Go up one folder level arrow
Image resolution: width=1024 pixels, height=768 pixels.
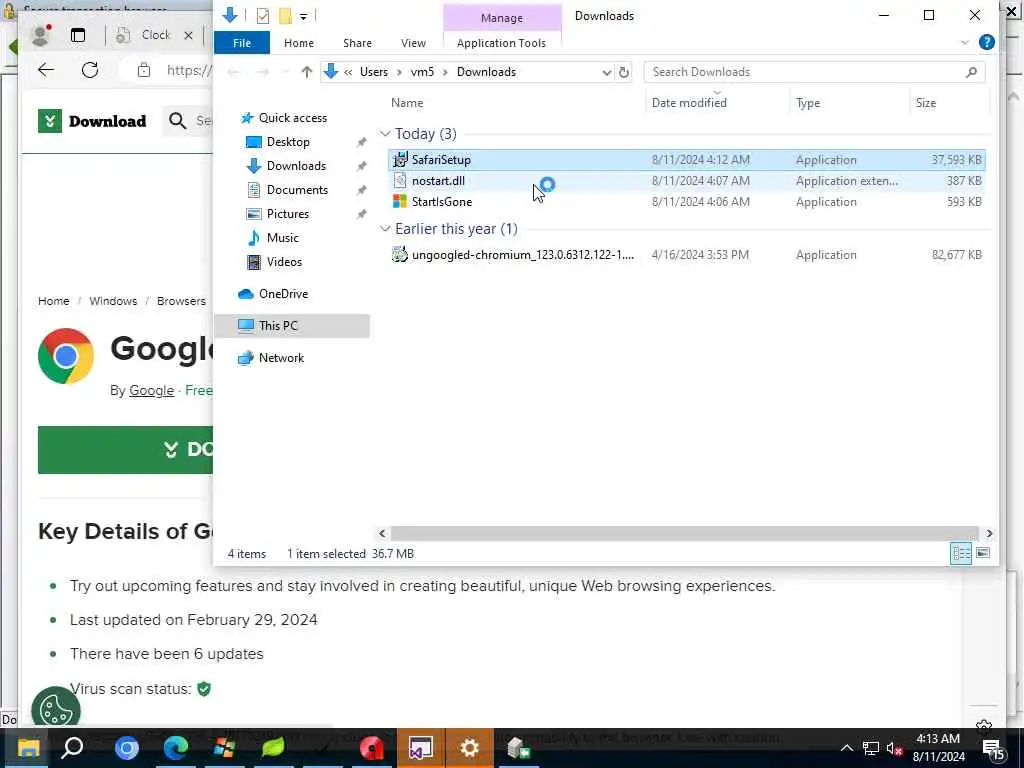click(x=306, y=72)
